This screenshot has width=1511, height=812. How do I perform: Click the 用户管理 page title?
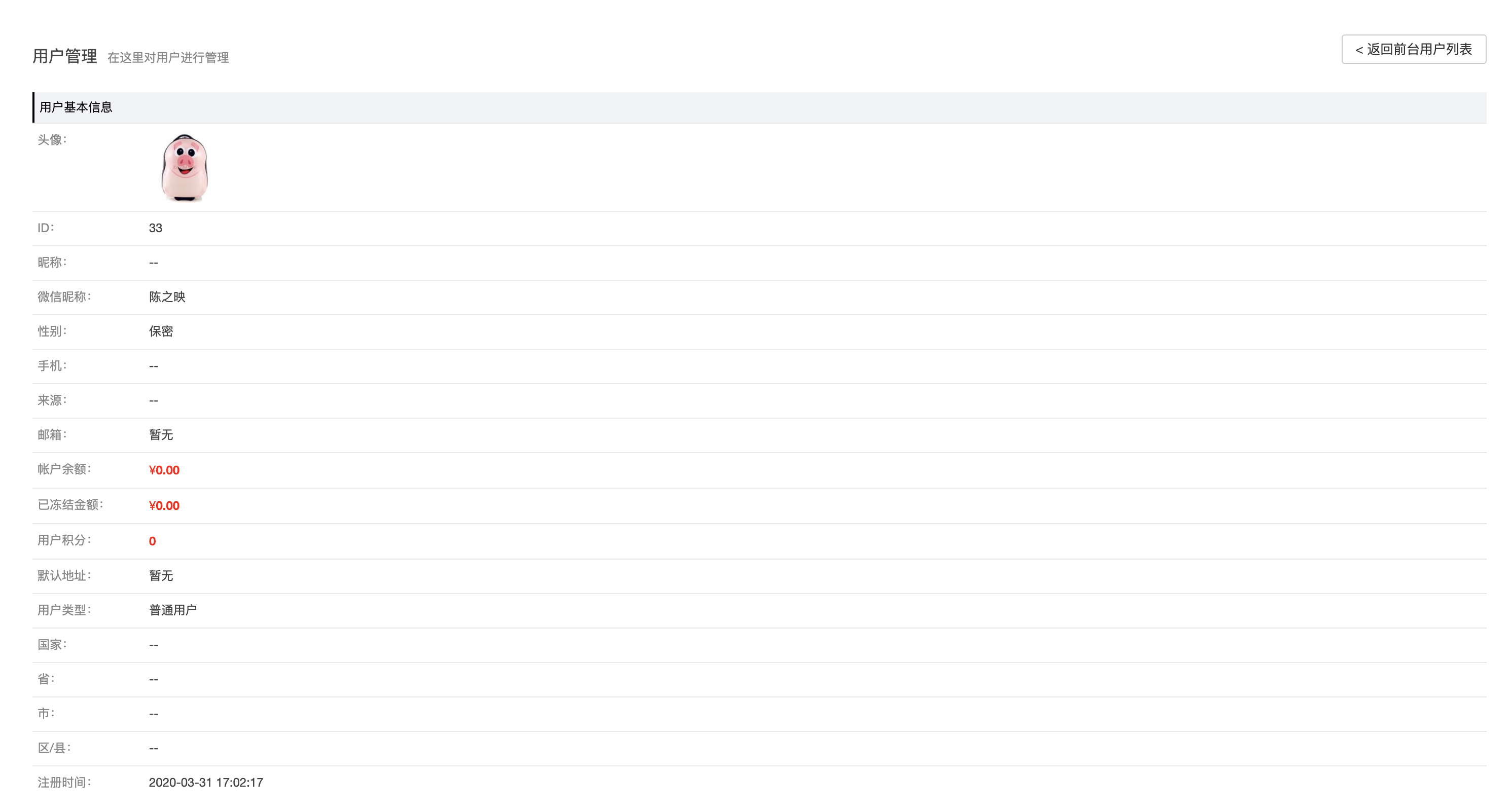(64, 56)
